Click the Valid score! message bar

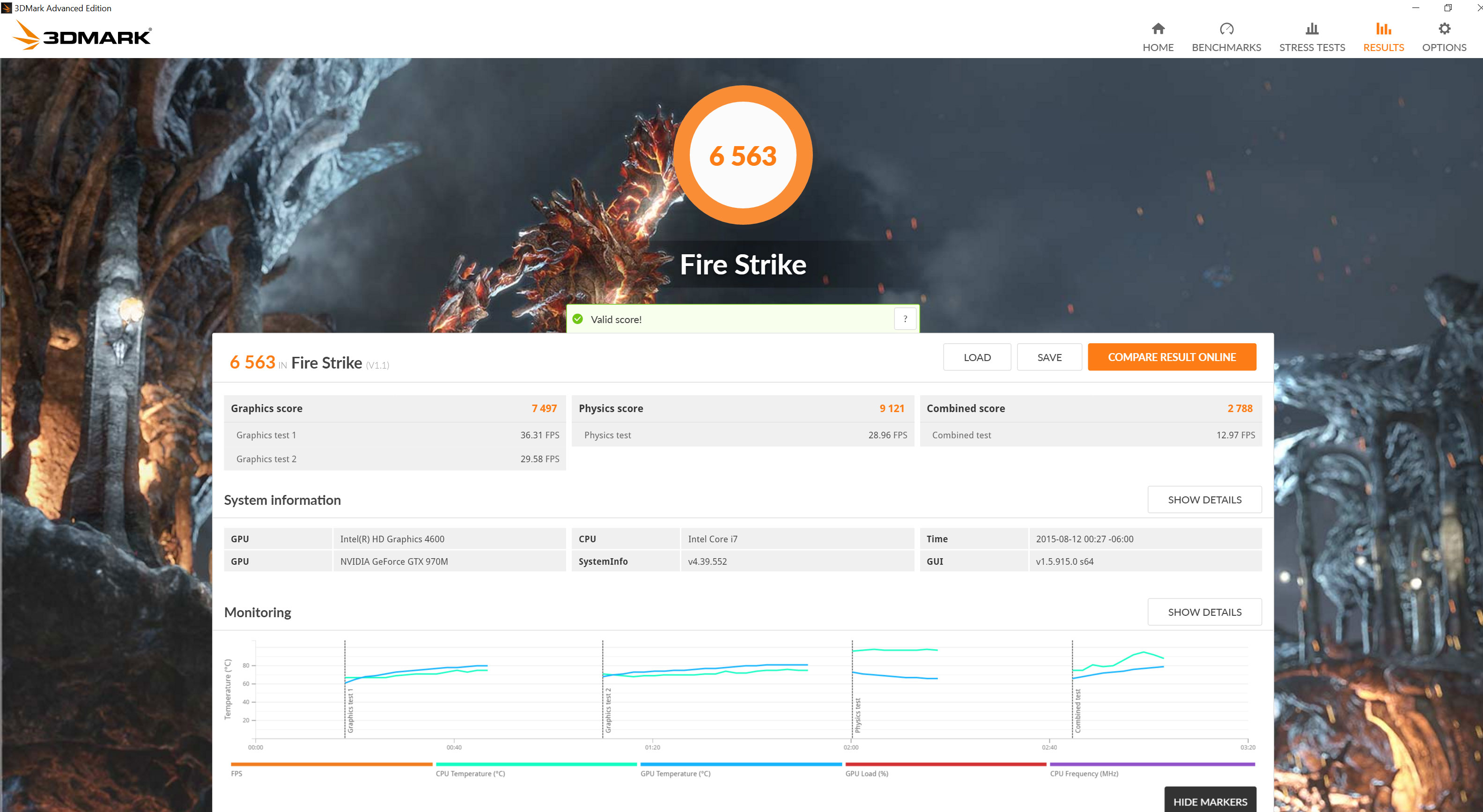pyautogui.click(x=743, y=318)
